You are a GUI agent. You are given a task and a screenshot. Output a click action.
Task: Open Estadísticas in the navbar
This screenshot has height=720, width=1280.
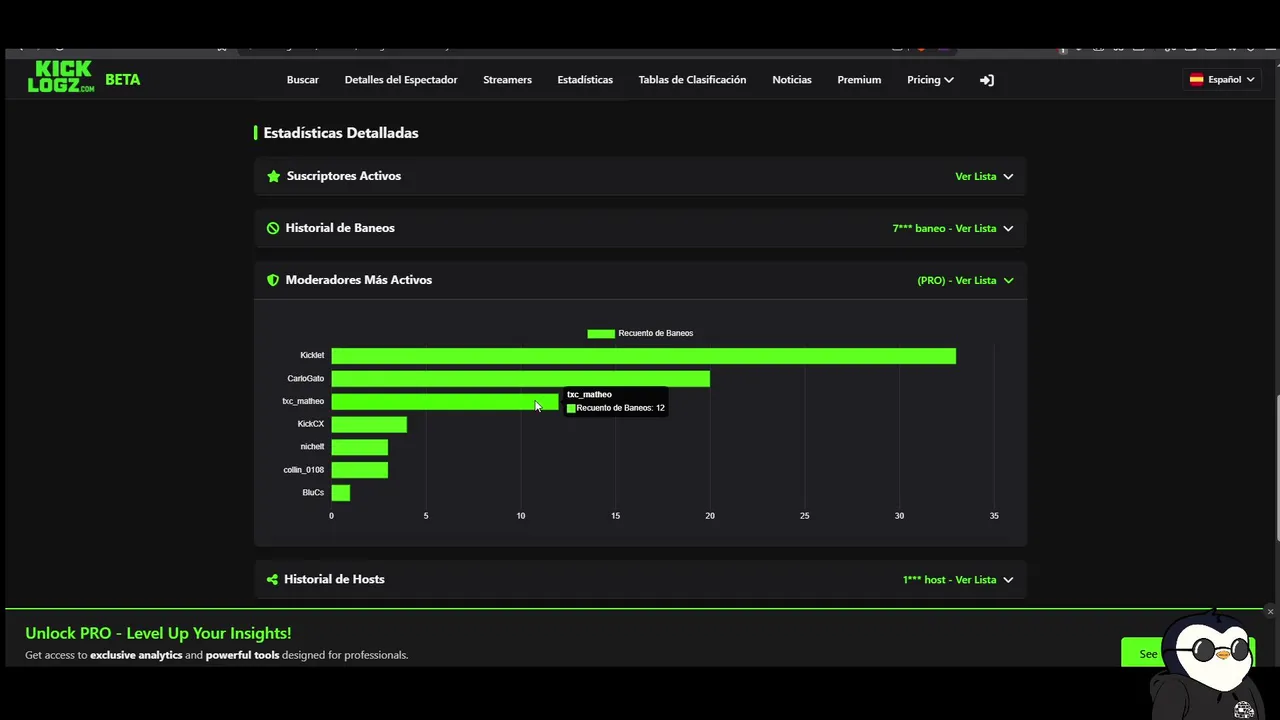[x=585, y=80]
